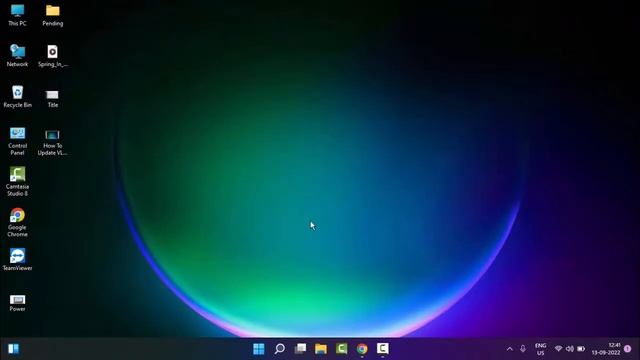Switch to white Camtasia recorder taskbar icon
Viewport: 640px width, 360px height.
coord(382,349)
